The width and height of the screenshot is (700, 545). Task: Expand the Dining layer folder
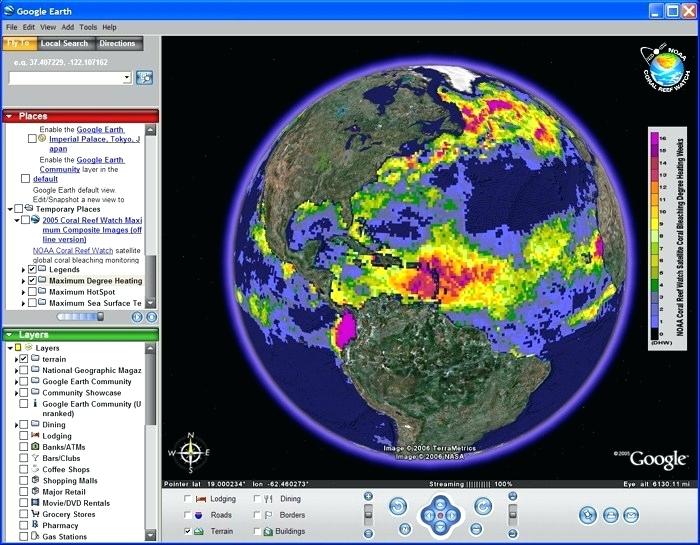(x=17, y=425)
